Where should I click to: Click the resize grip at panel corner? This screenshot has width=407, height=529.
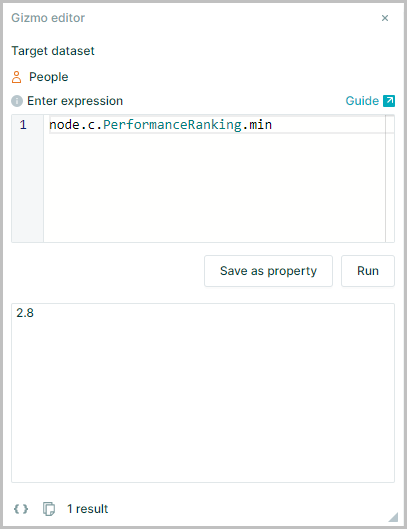click(x=393, y=517)
